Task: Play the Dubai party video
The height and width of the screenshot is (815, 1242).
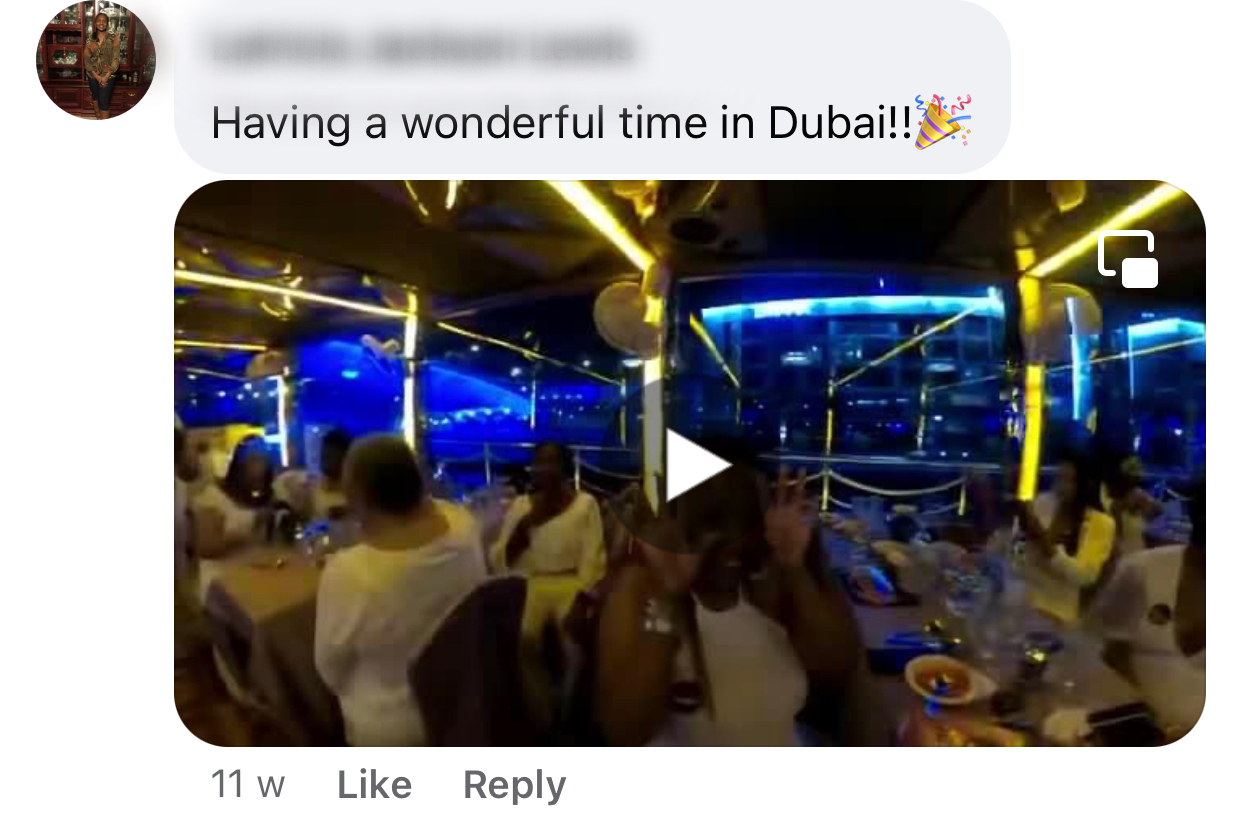Action: click(697, 465)
